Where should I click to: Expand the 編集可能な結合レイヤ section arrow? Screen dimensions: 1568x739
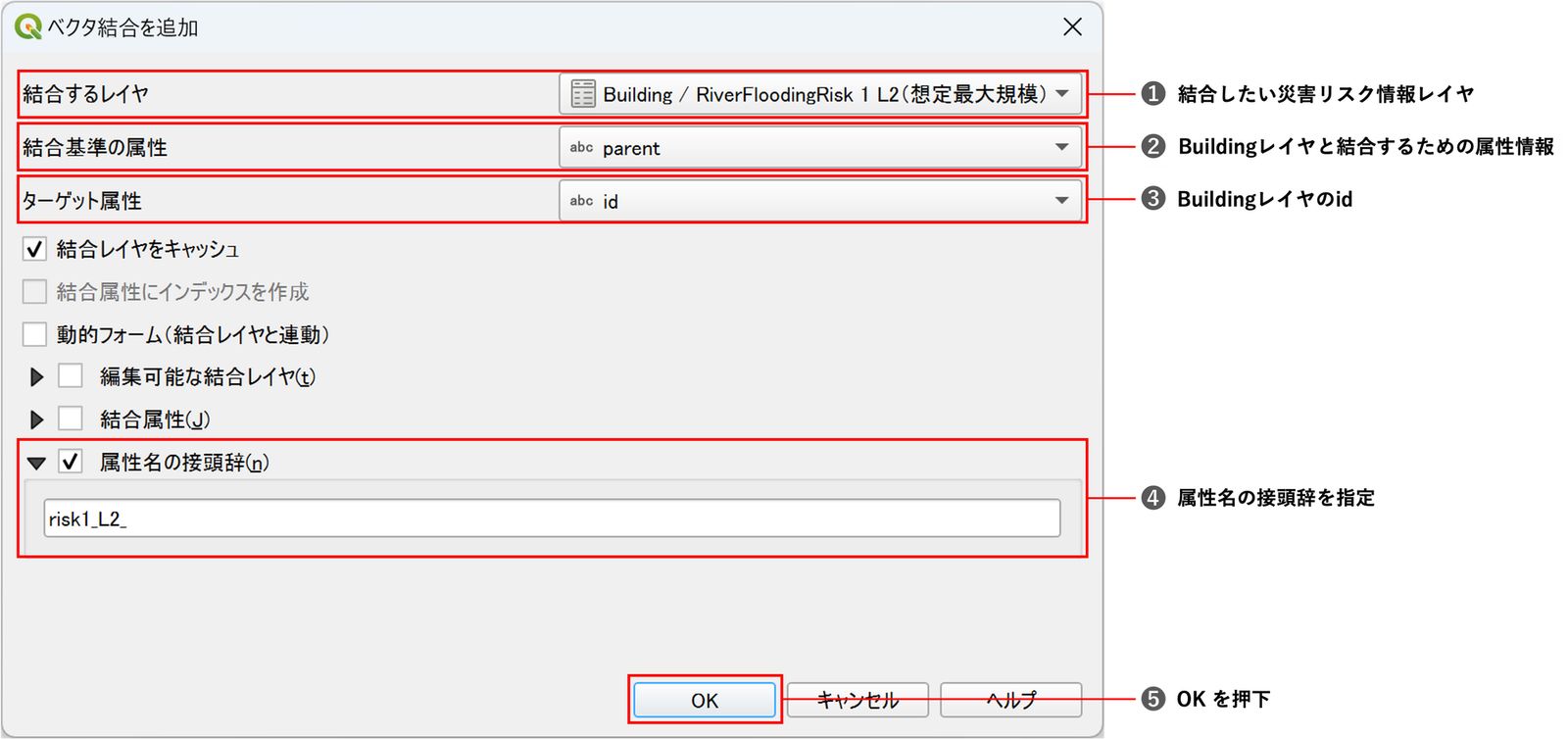pyautogui.click(x=37, y=376)
